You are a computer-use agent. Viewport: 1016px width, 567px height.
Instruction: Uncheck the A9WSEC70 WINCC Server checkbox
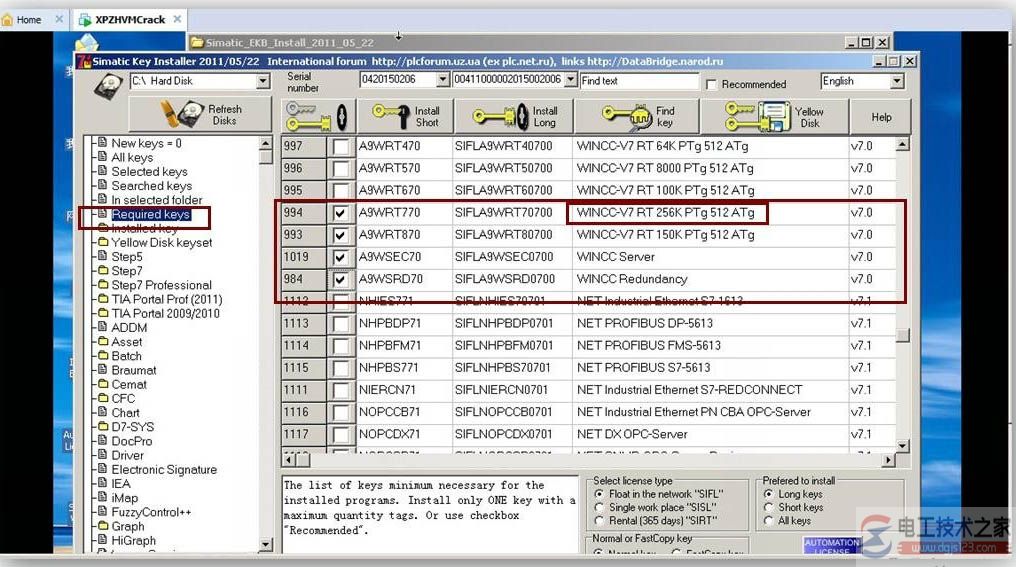340,257
